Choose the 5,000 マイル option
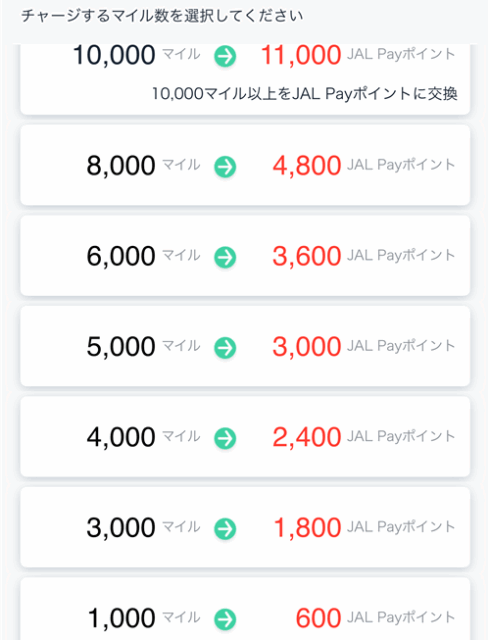The width and height of the screenshot is (490, 640). [245, 346]
